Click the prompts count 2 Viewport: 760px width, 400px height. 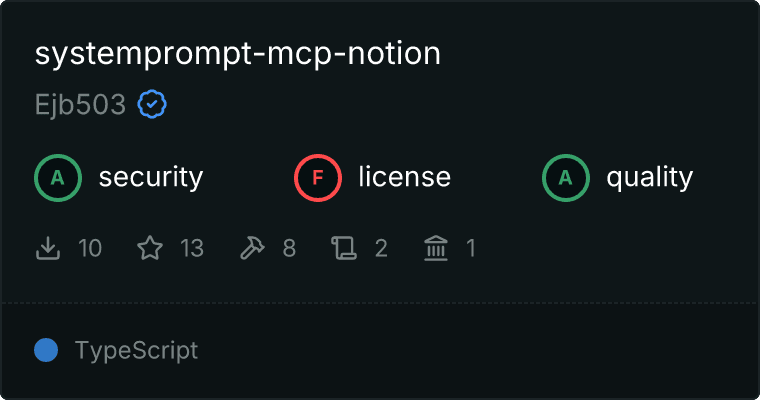381,248
